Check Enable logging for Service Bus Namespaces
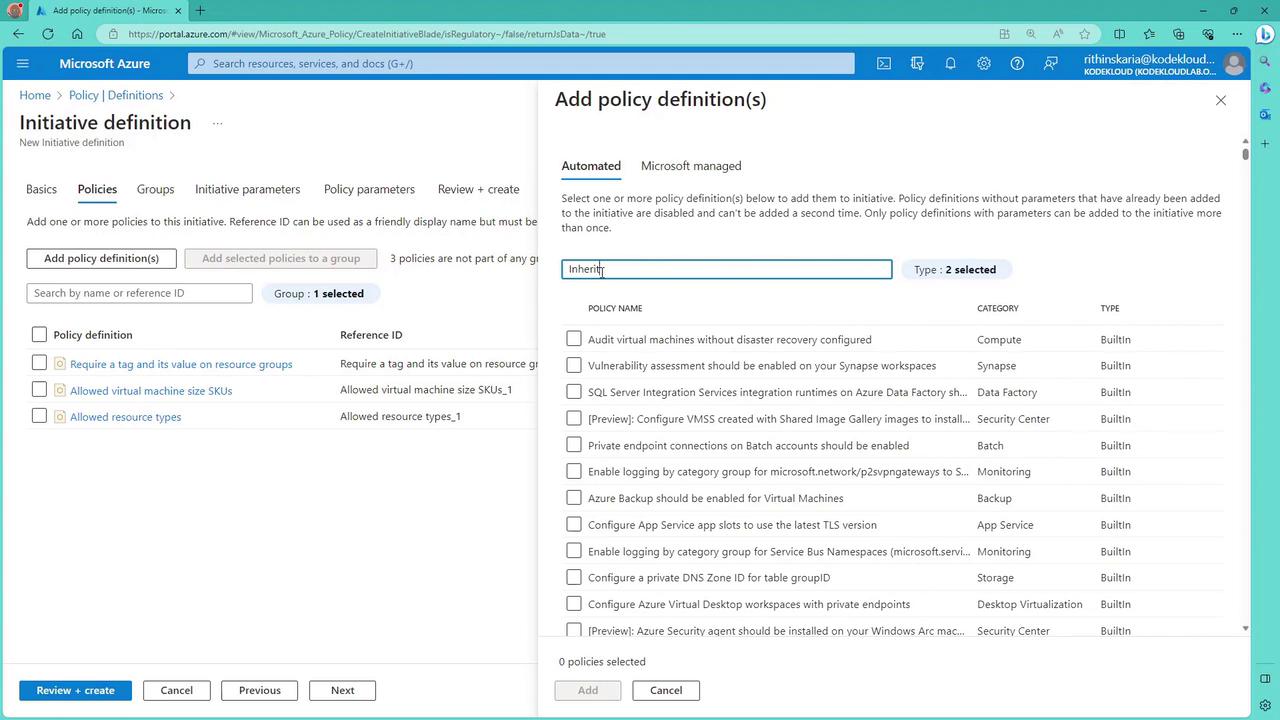The width and height of the screenshot is (1280, 720). (574, 551)
